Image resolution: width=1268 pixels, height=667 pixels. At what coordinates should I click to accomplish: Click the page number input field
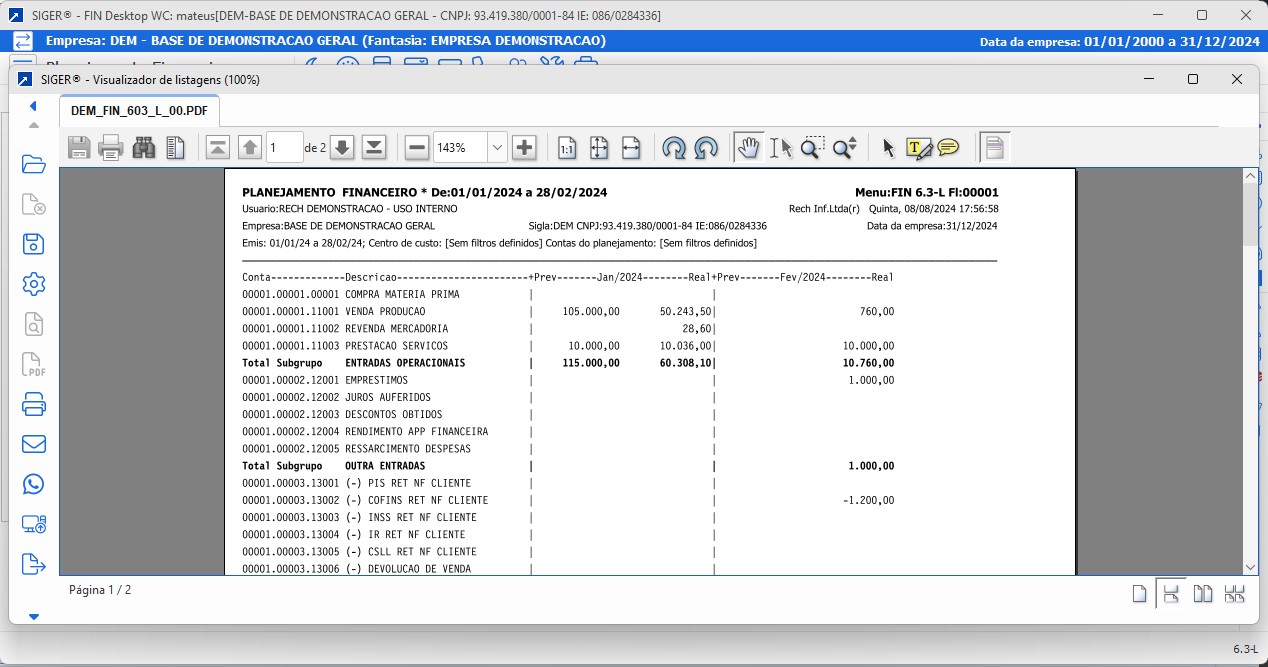click(284, 148)
